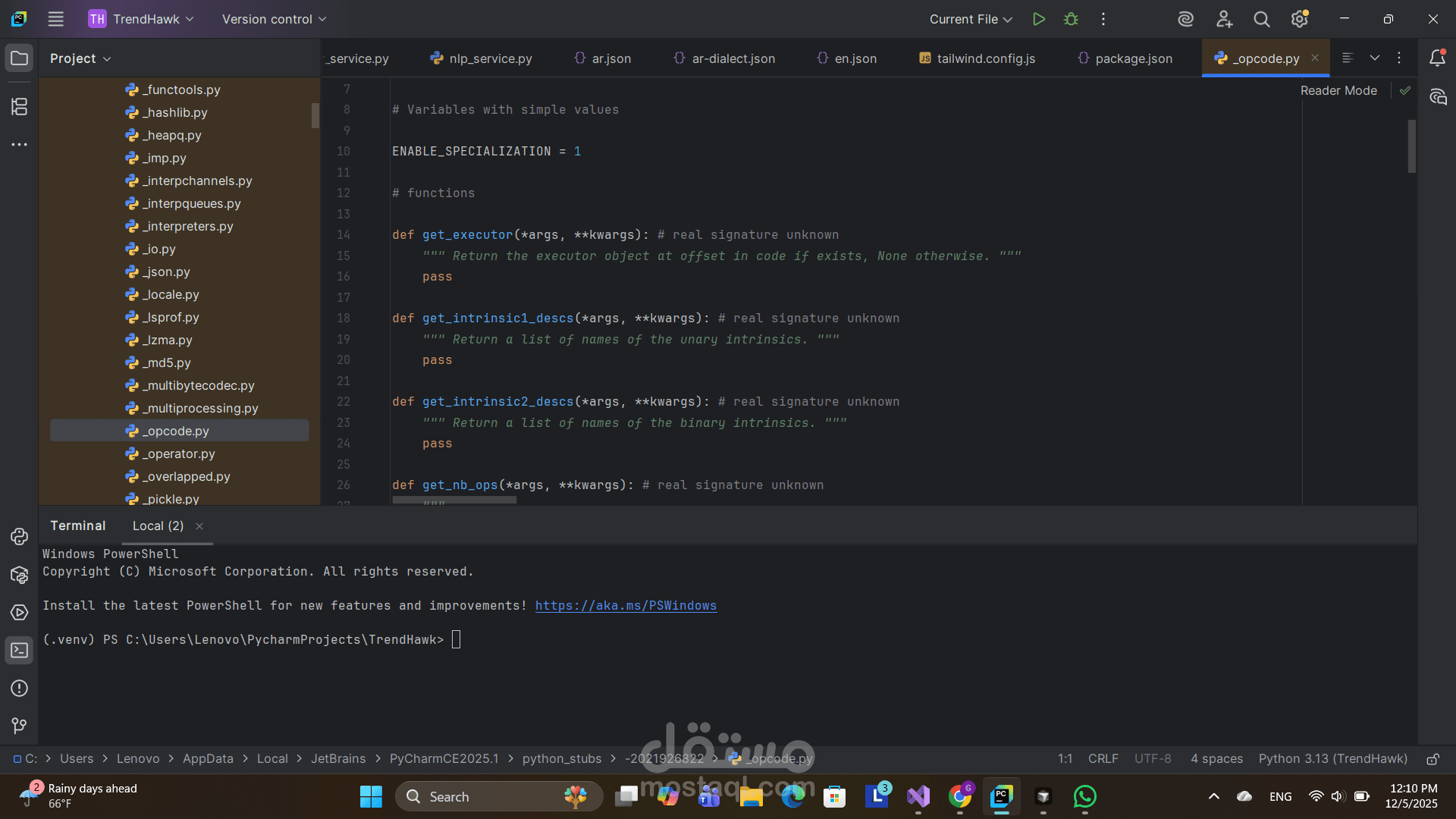Start debugging with the bug icon
This screenshot has width=1456, height=819.
(1071, 19)
